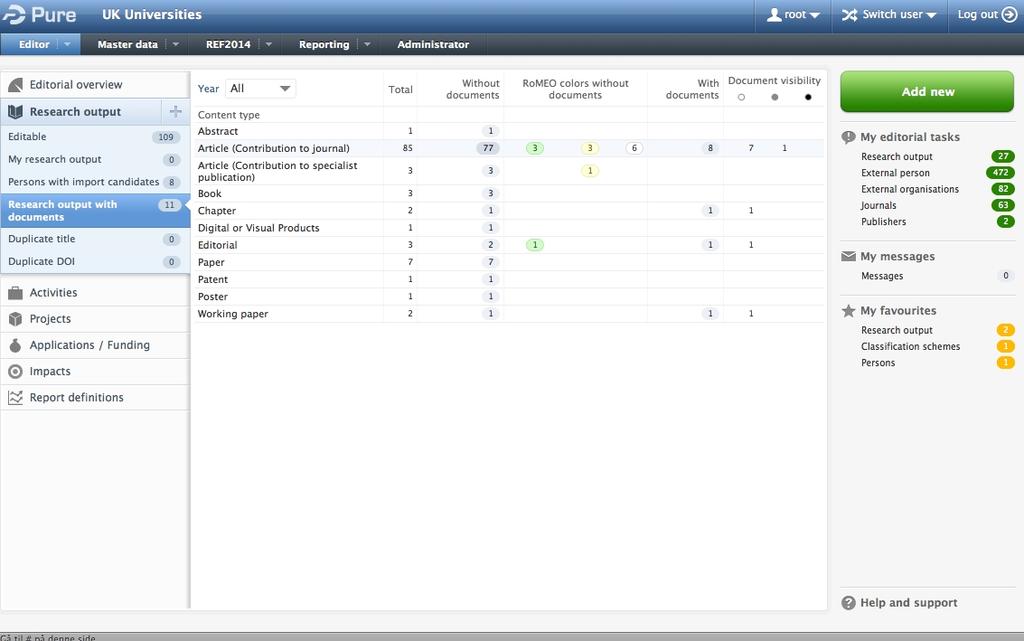Open the Switch user menu
1024x641 pixels.
pos(889,14)
